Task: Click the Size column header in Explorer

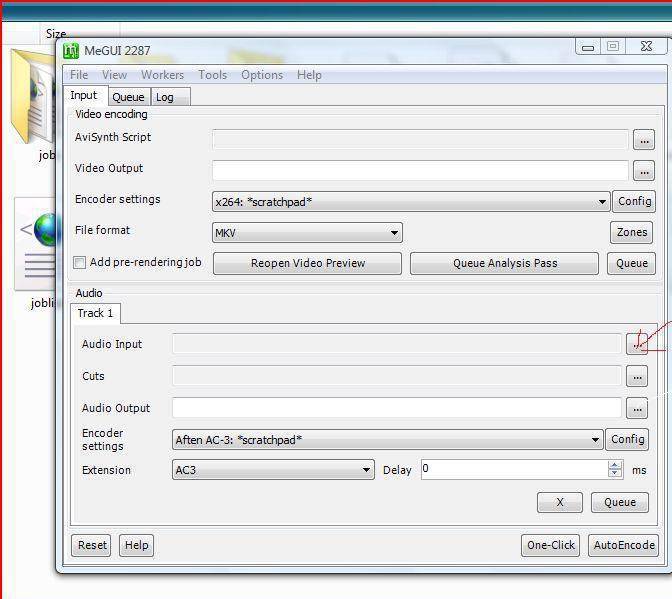Action: (x=56, y=33)
